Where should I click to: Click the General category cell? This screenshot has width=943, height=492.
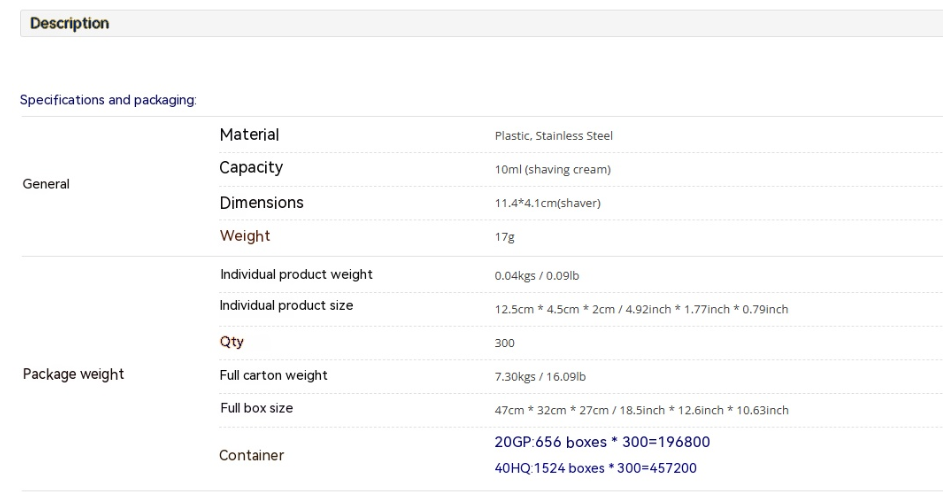pyautogui.click(x=45, y=184)
